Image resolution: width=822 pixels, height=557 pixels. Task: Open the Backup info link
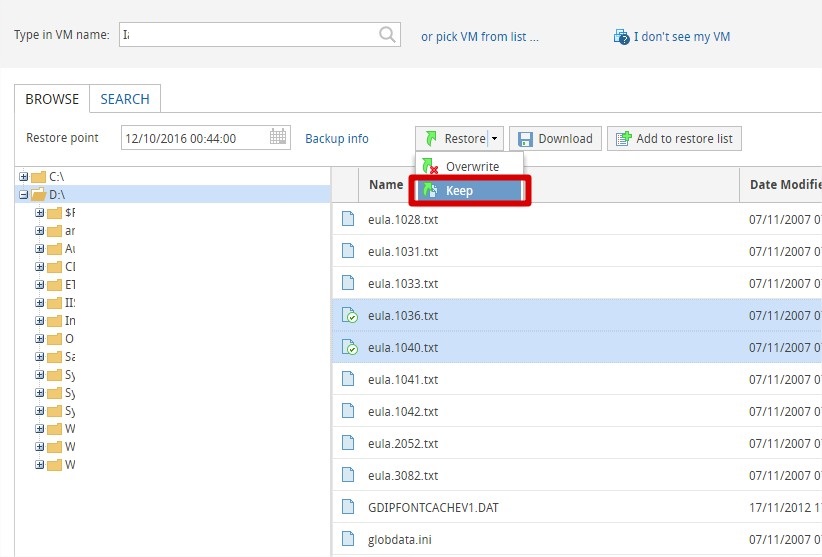336,138
